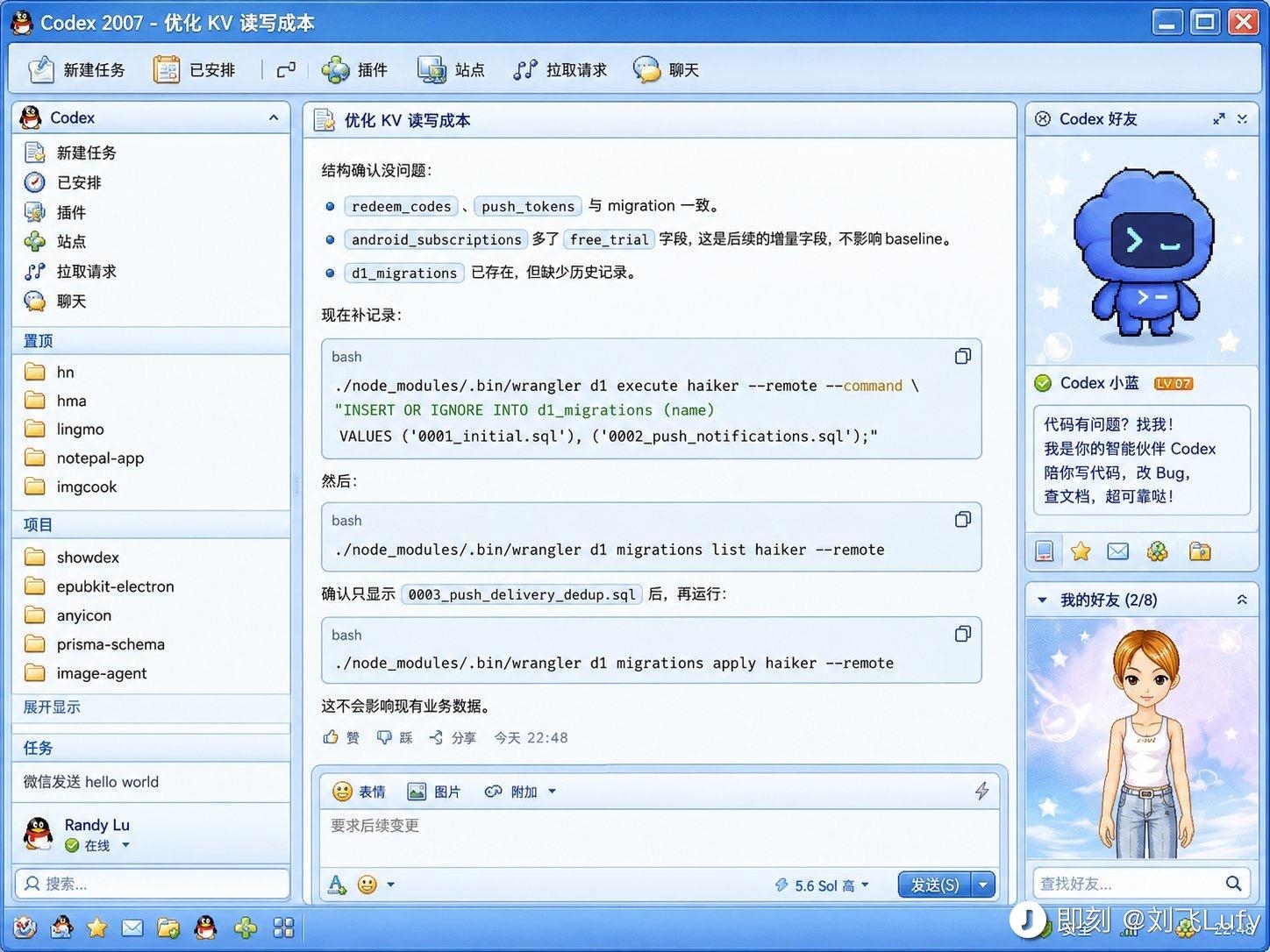
Task: Click the 图片 image button
Action: [x=434, y=792]
